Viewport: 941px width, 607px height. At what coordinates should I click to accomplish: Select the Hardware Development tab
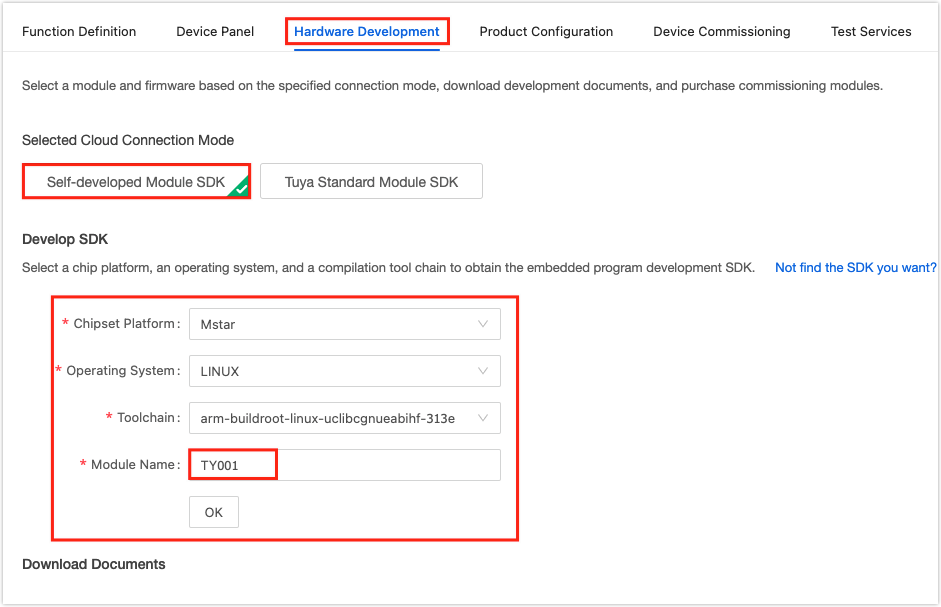click(366, 31)
